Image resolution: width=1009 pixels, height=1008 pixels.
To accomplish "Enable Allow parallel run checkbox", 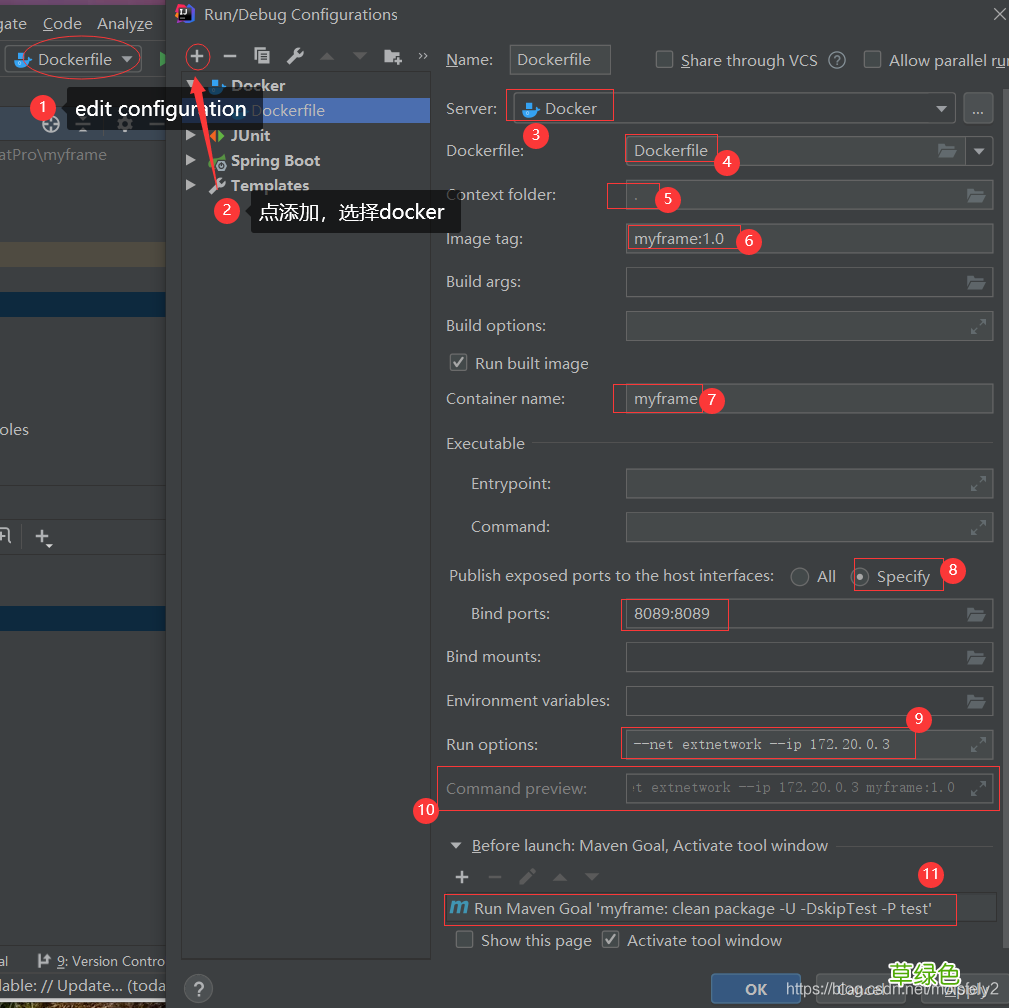I will (872, 60).
